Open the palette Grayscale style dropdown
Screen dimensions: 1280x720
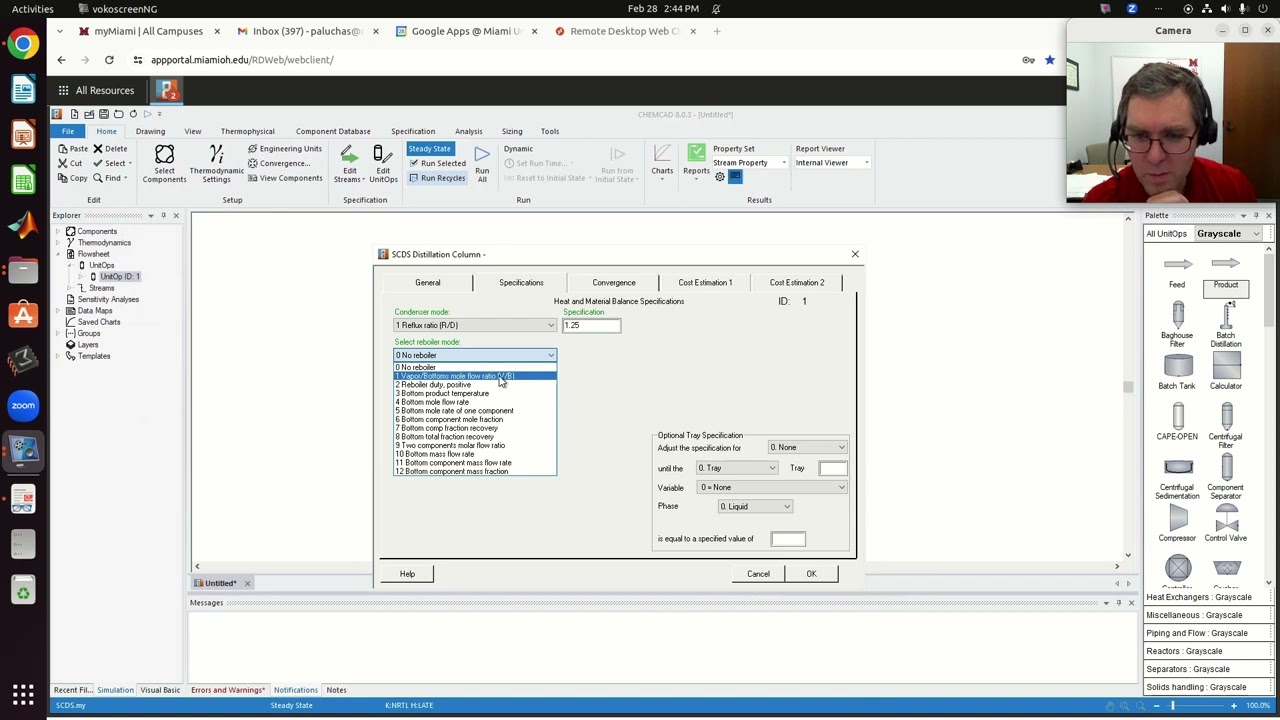(x=1229, y=234)
